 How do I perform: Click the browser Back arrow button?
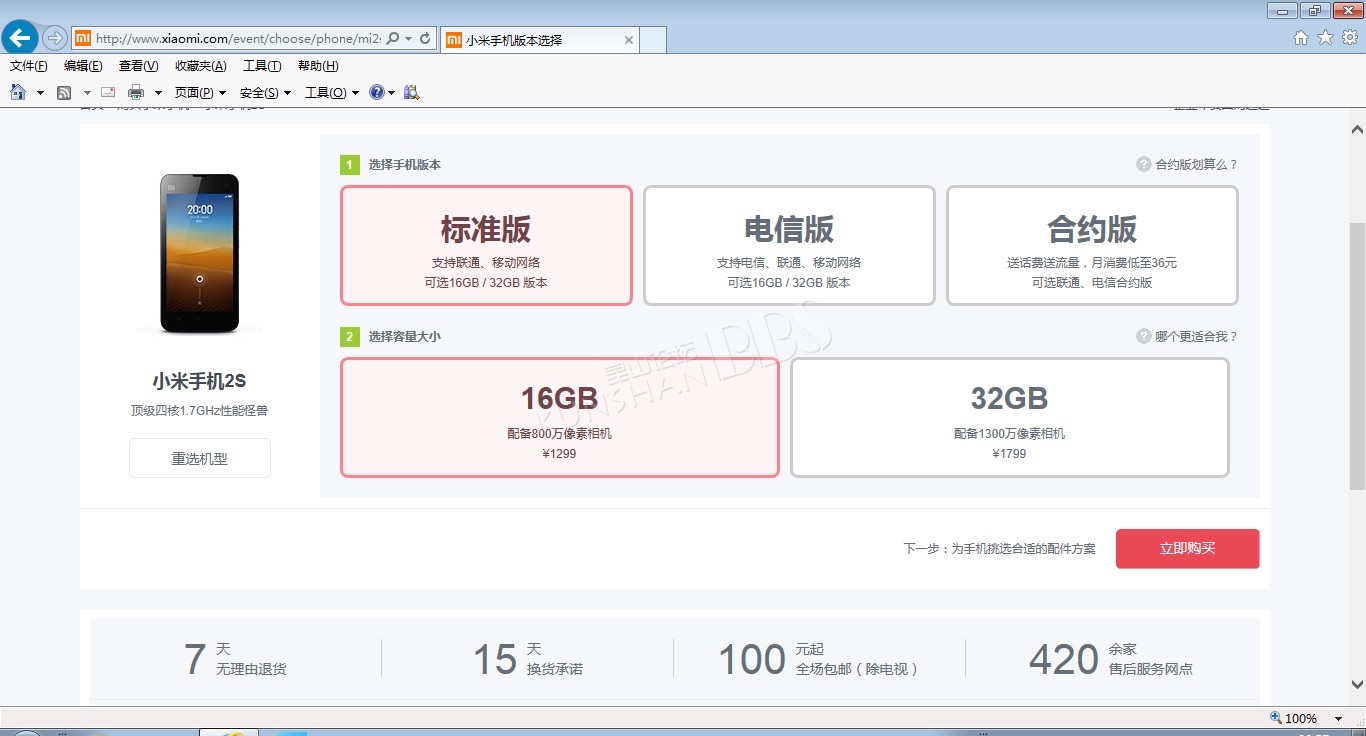pyautogui.click(x=20, y=38)
